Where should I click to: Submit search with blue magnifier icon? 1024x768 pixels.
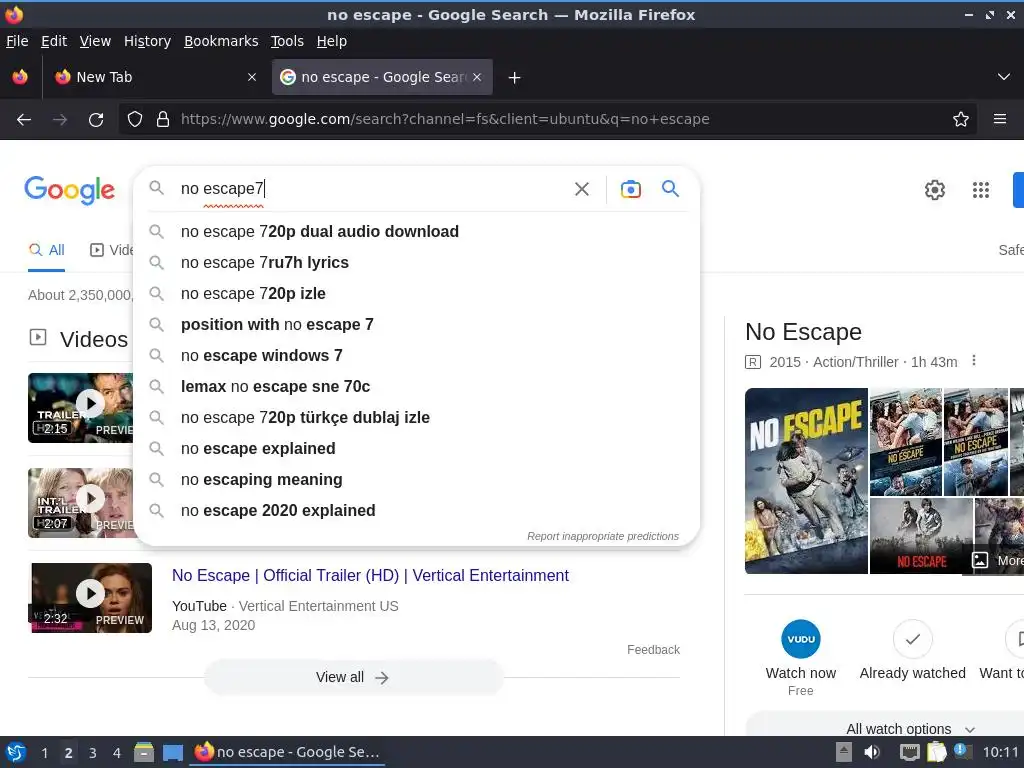[x=671, y=189]
